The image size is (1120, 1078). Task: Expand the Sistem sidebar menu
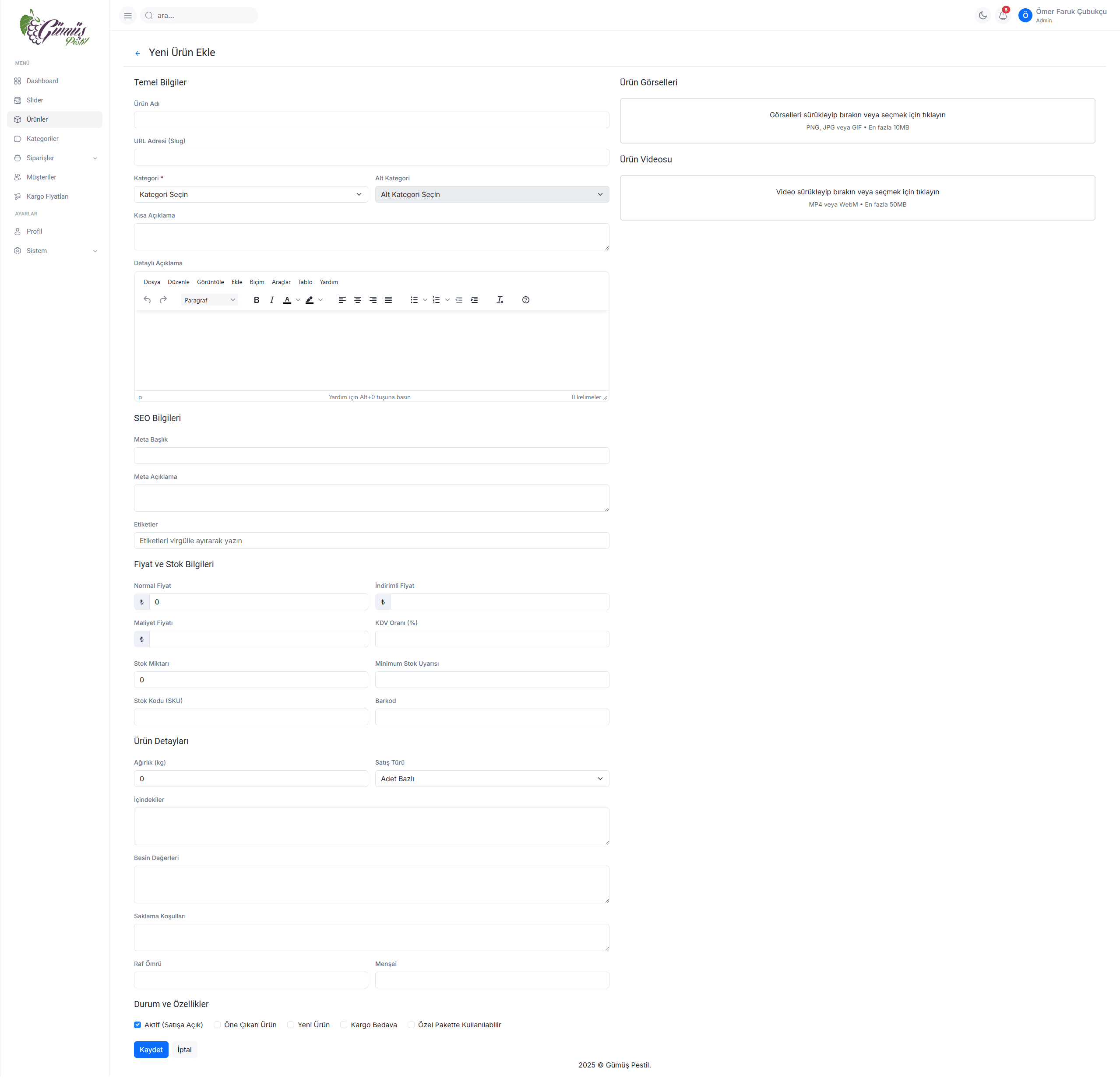(x=55, y=251)
